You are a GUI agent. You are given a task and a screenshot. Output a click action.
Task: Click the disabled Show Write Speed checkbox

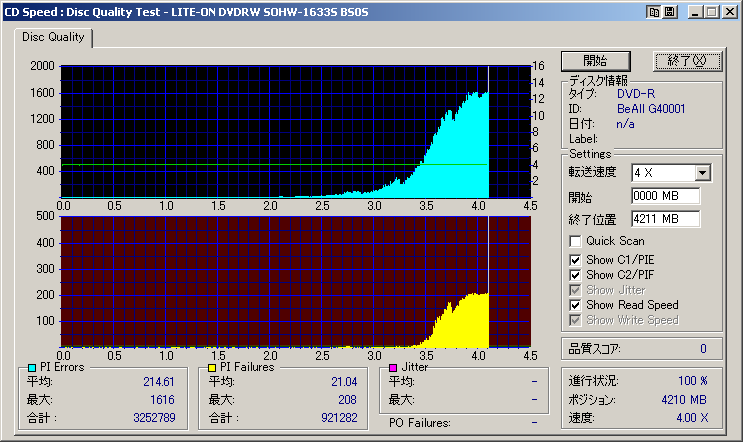tap(575, 320)
